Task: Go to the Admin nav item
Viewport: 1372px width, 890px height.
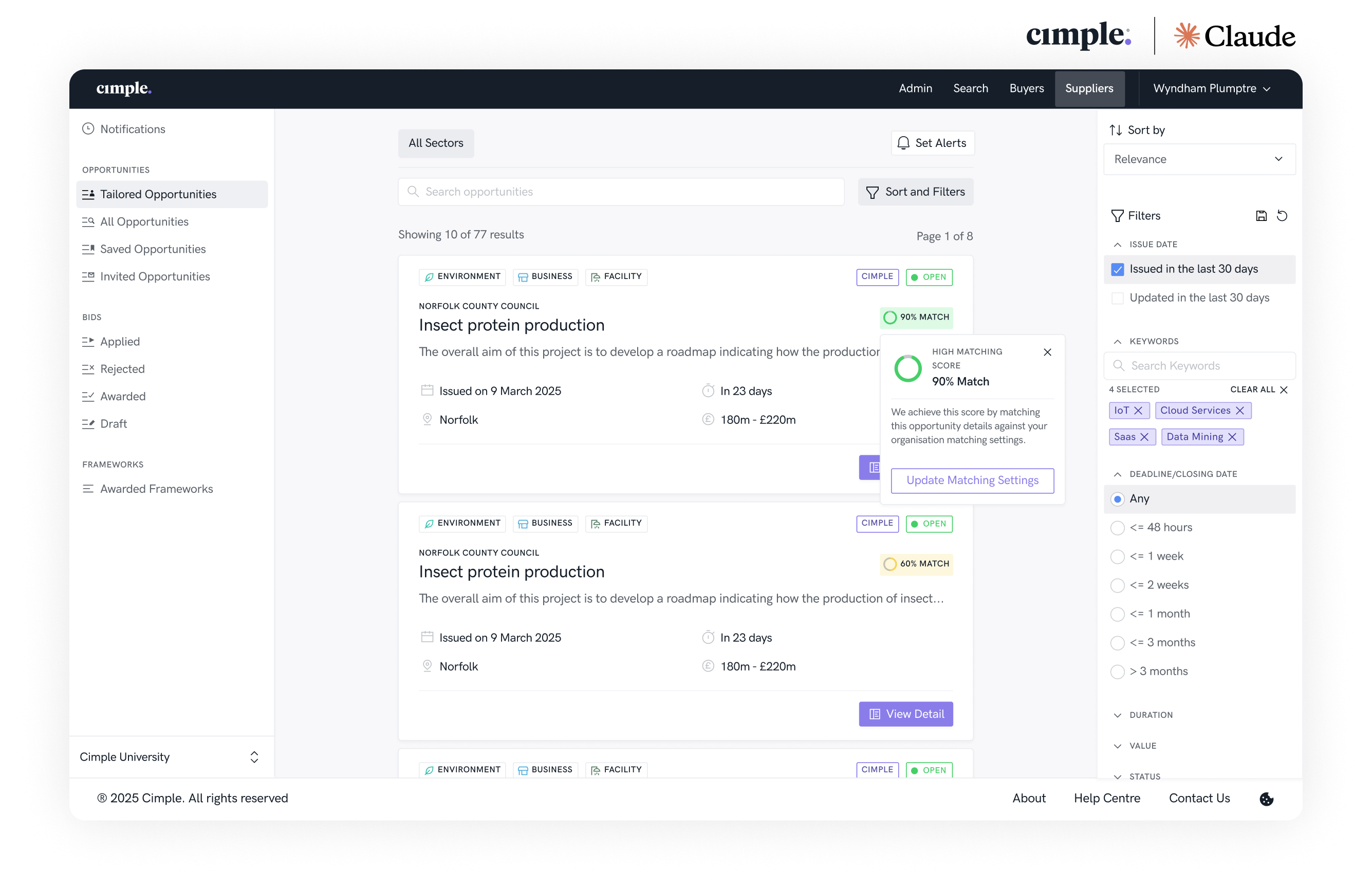Action: (915, 88)
